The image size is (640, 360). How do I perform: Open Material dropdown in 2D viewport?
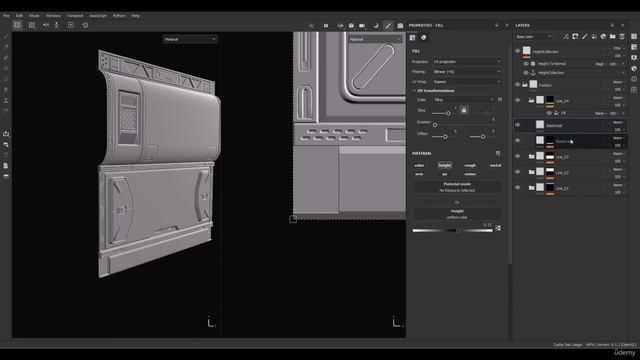pos(375,39)
